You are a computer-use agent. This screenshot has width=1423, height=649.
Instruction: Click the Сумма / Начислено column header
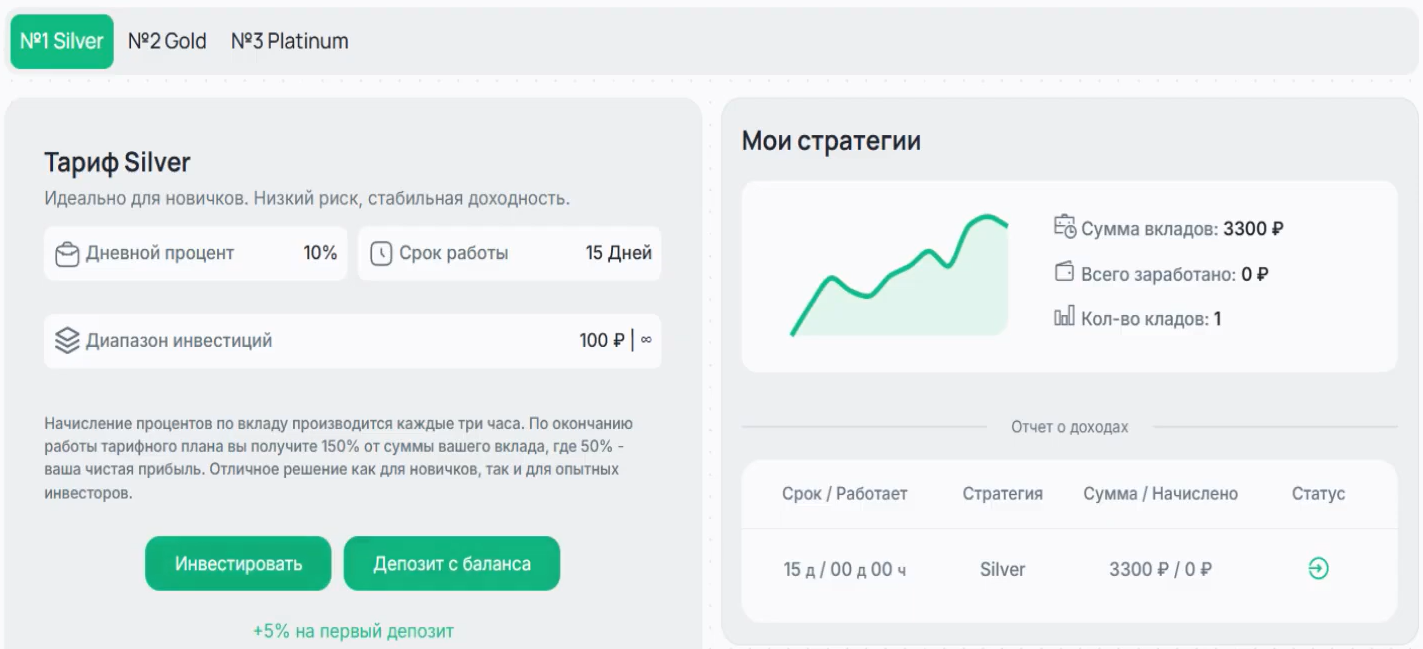(1160, 494)
